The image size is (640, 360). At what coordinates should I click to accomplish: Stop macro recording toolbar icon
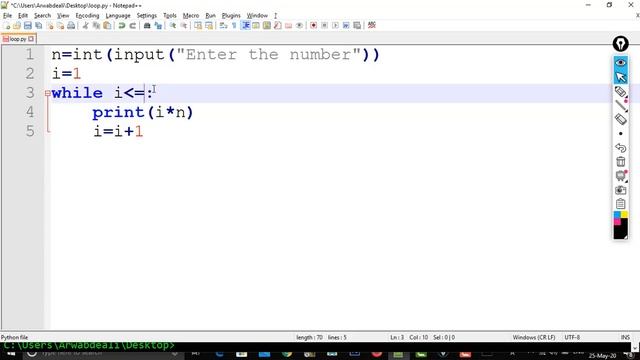click(324, 25)
